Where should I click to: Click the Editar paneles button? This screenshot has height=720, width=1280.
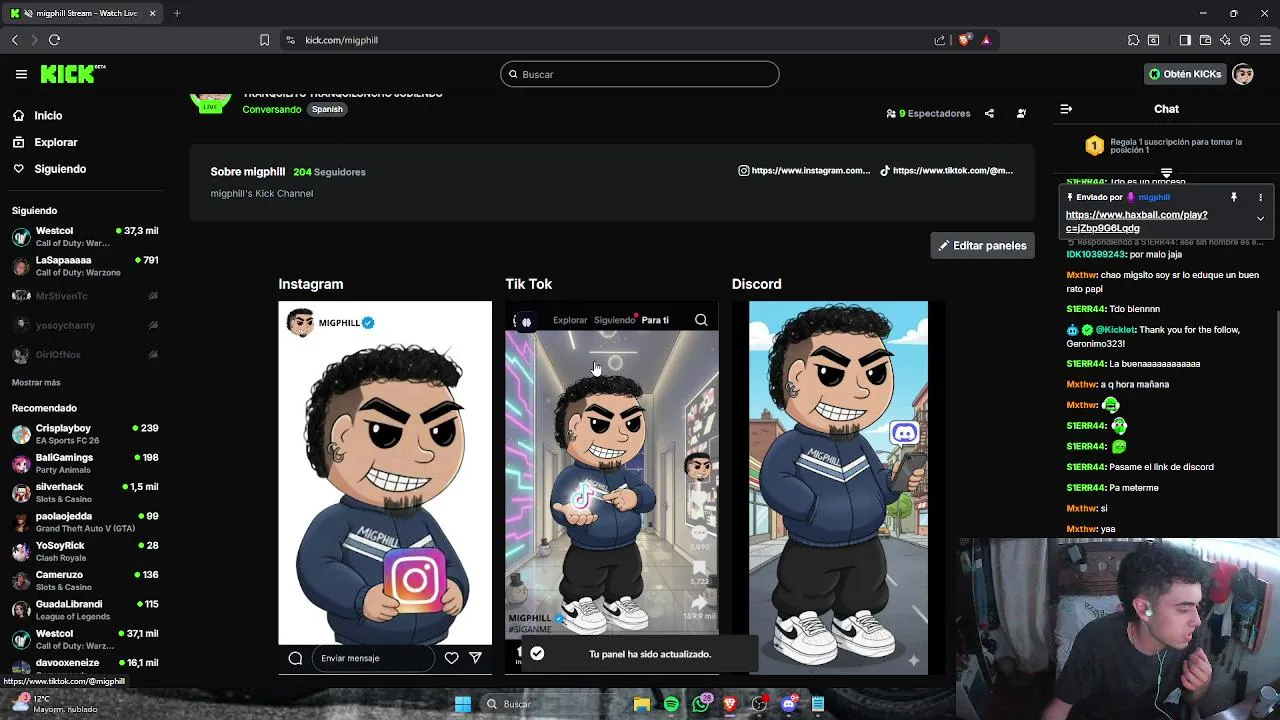point(983,246)
